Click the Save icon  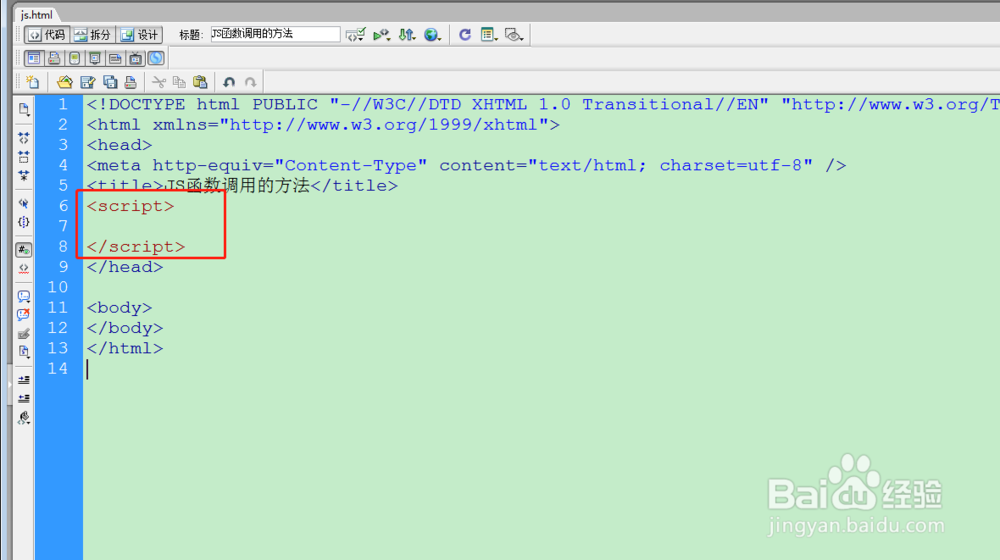pos(88,82)
